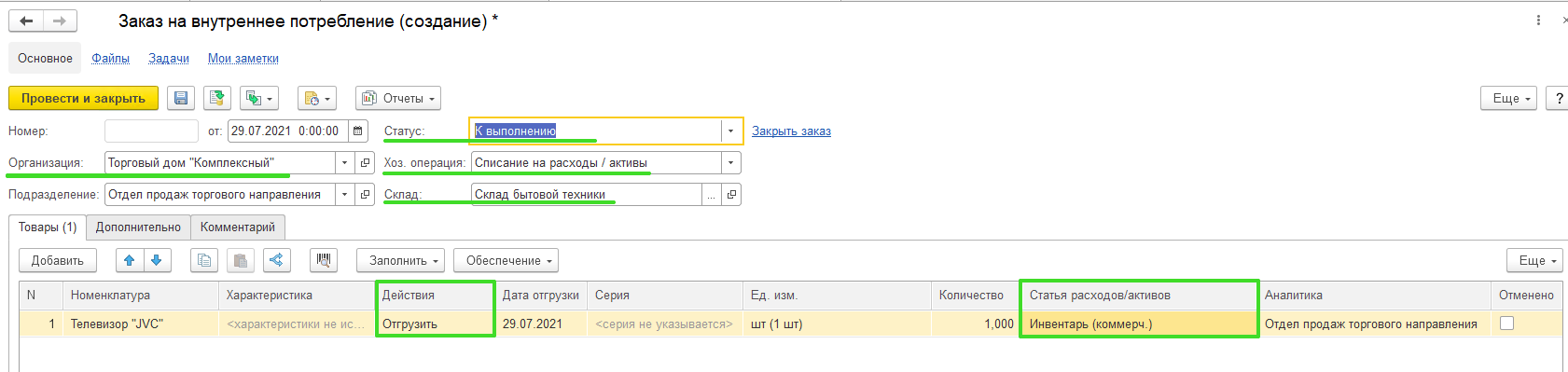Screen dimensions: 1568x372
Task: Open the top Еще menu
Action: tap(1509, 98)
